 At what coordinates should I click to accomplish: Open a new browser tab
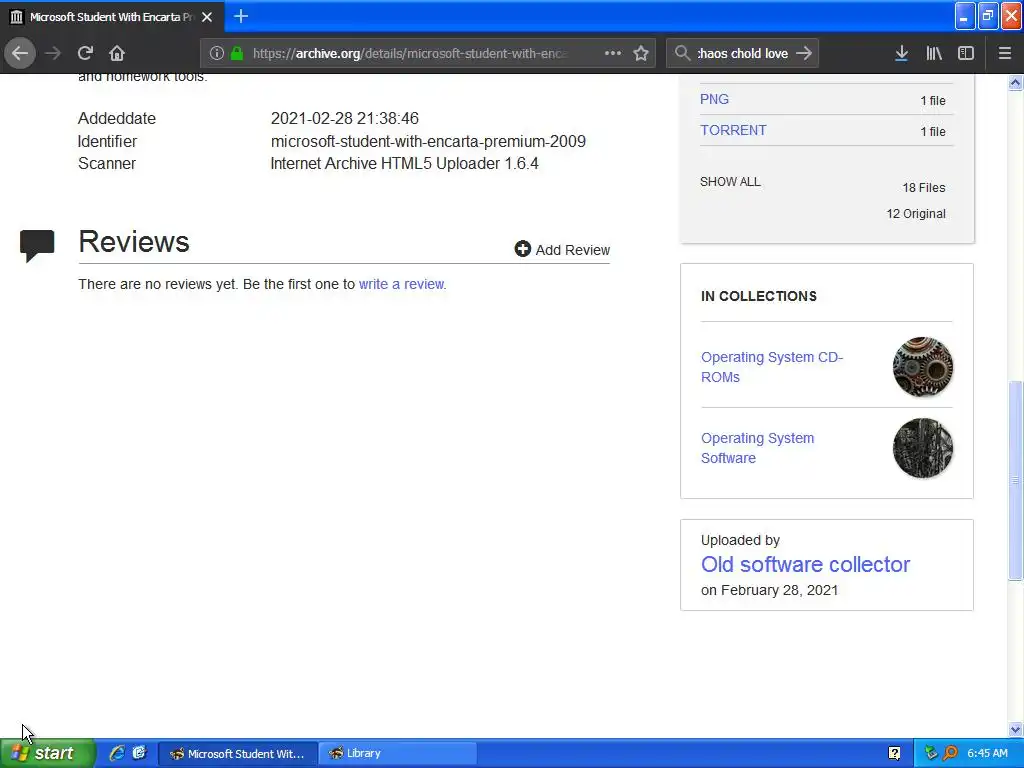click(241, 16)
